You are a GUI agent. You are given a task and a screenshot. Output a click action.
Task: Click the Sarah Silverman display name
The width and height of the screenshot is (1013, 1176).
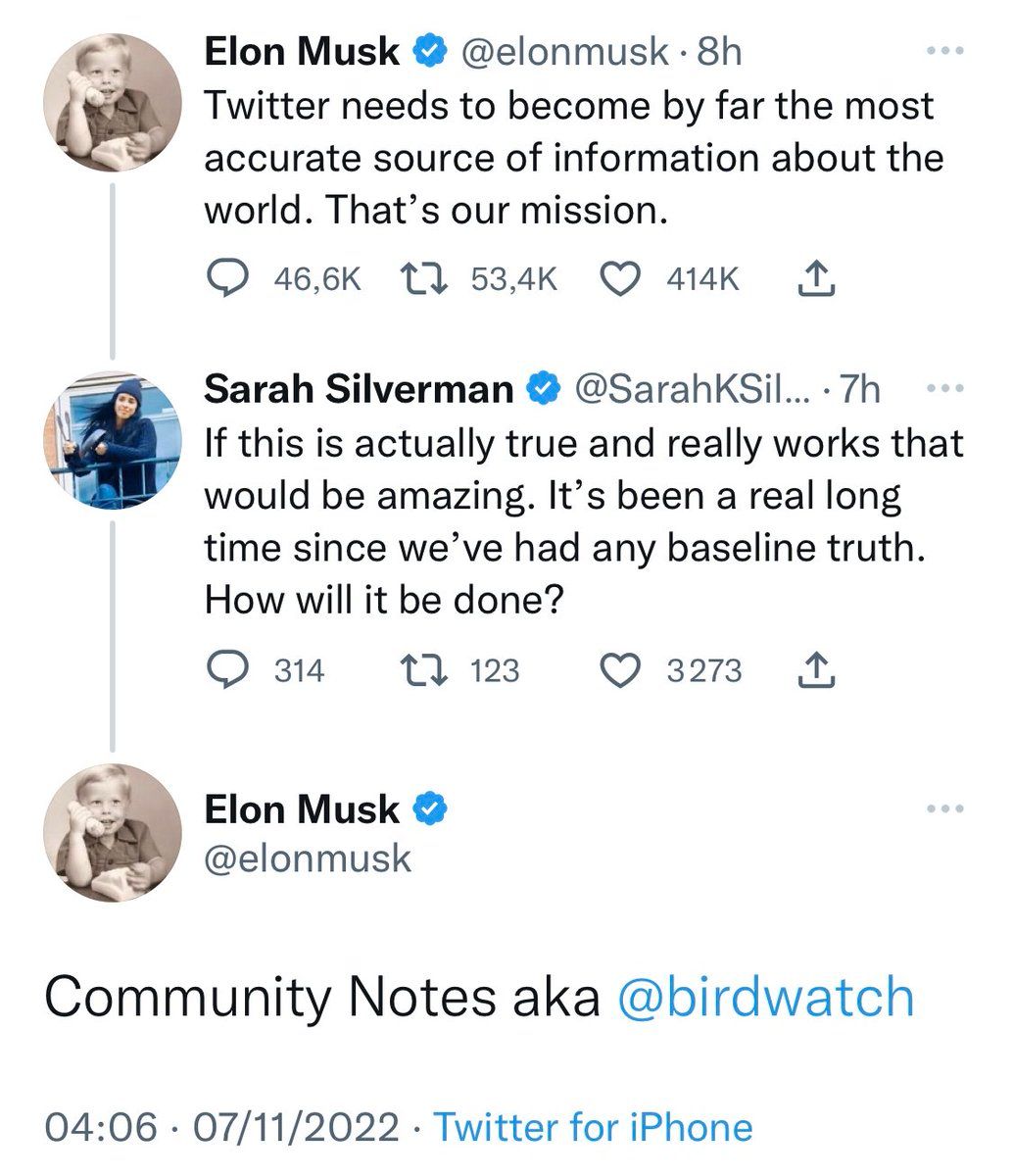pyautogui.click(x=358, y=390)
